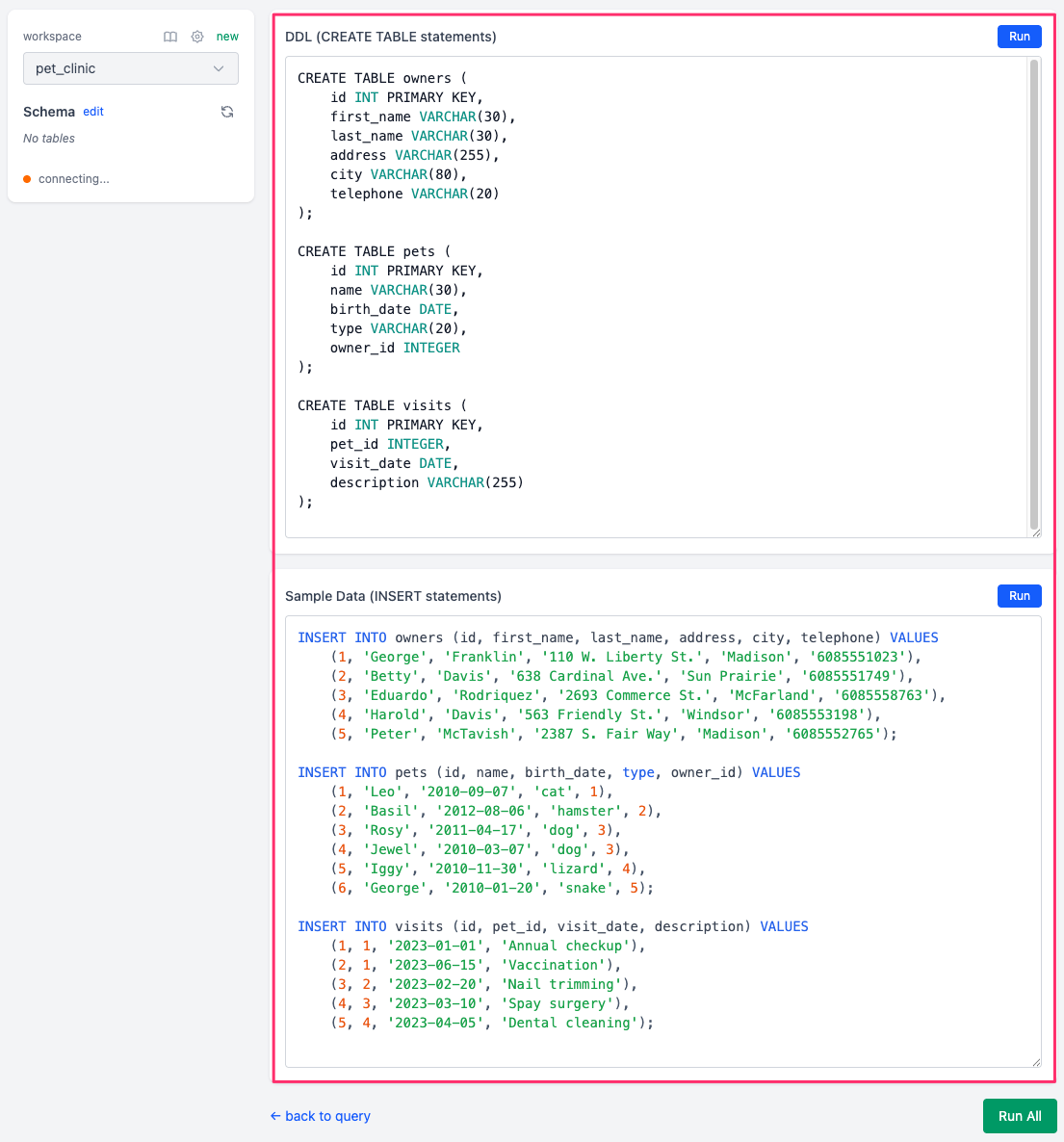Image resolution: width=1064 pixels, height=1142 pixels.
Task: Run the DDL CREATE TABLE statements
Action: click(1019, 37)
